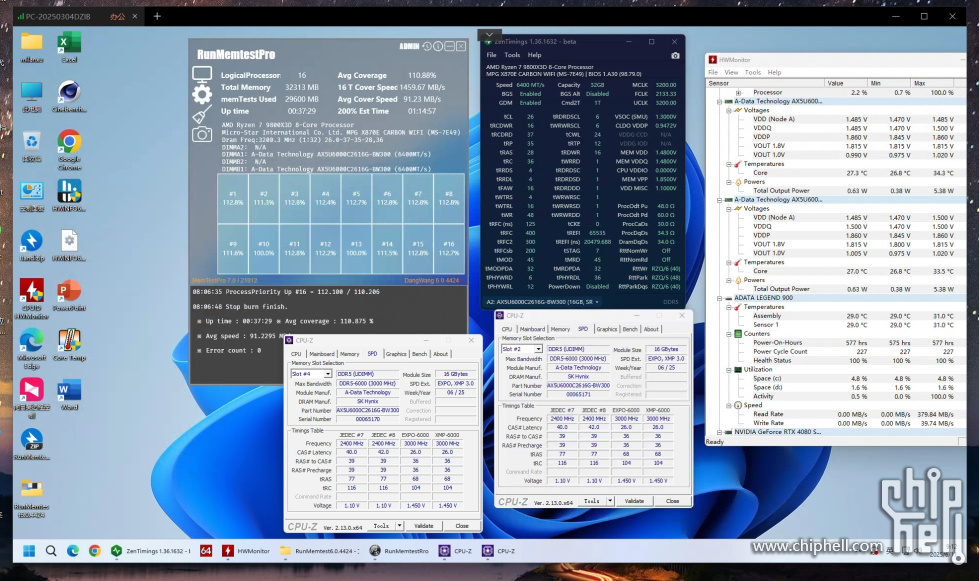979x581 pixels.
Task: Click the Max column header in HWMonitor
Action: click(x=933, y=83)
